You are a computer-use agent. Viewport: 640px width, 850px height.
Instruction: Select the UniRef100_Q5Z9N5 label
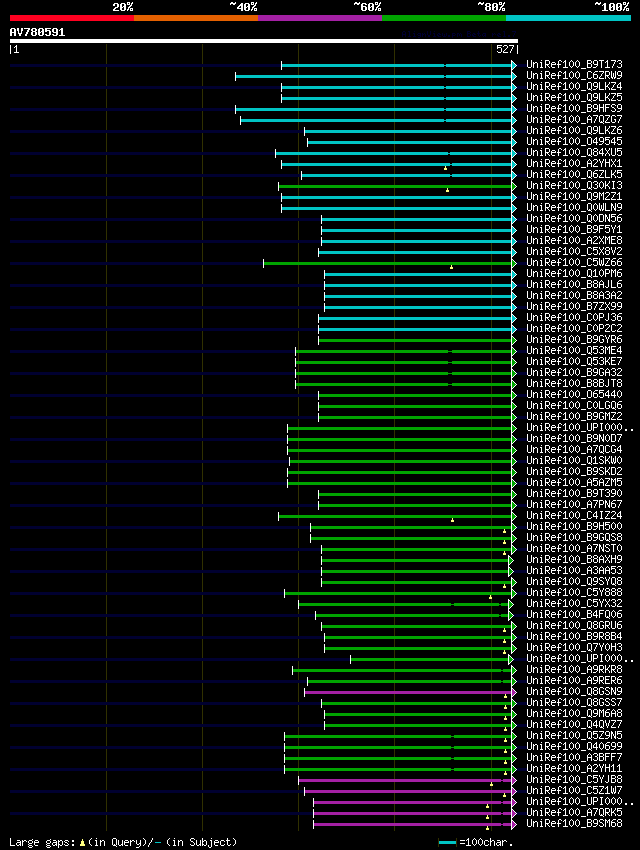pyautogui.click(x=574, y=736)
